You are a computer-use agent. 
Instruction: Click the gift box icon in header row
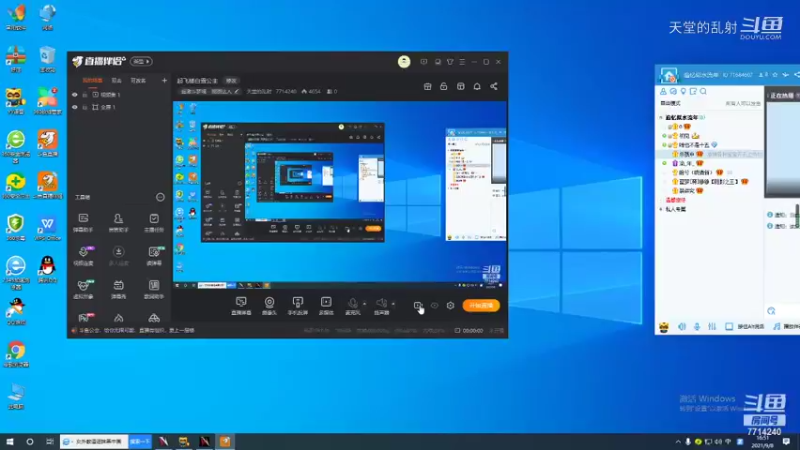click(x=428, y=86)
